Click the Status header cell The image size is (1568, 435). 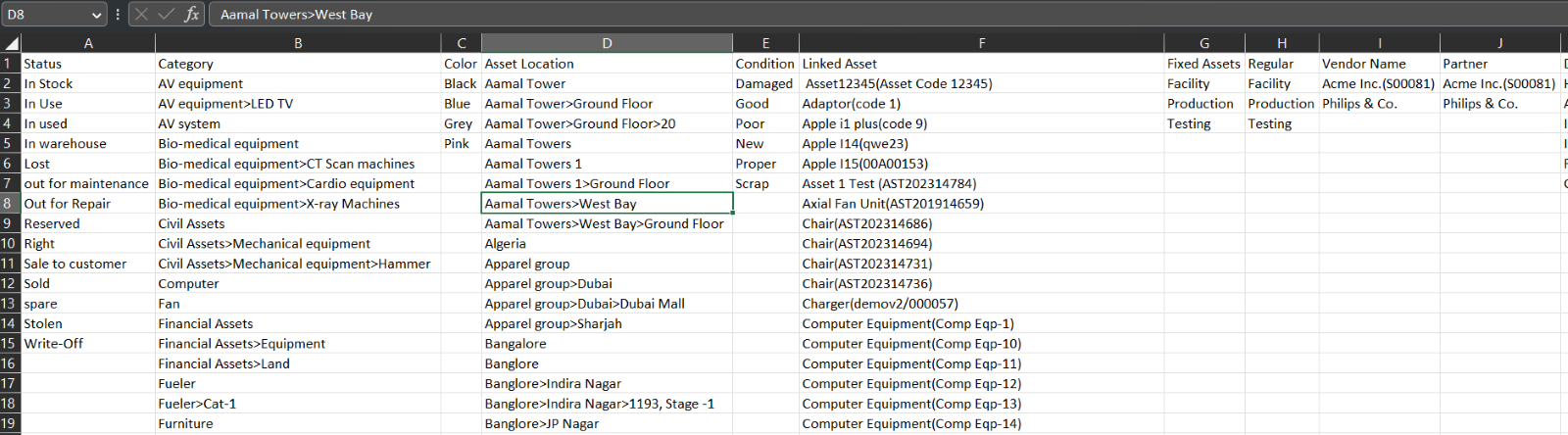coord(88,64)
